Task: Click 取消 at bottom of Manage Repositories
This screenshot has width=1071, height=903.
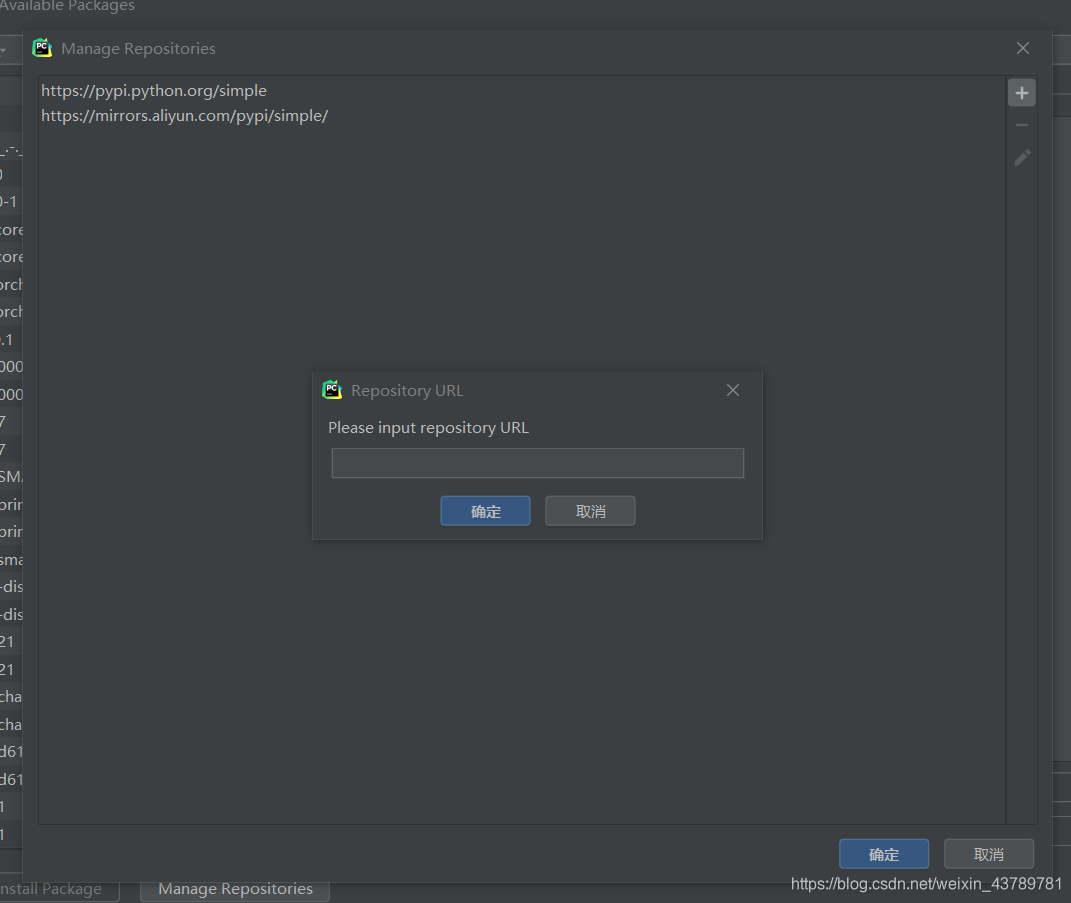Action: (988, 854)
